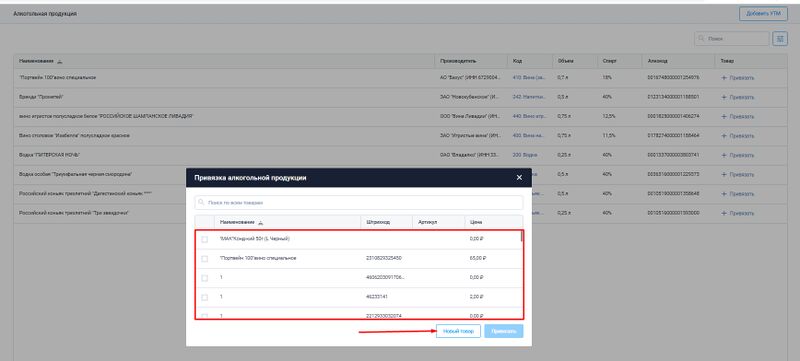The width and height of the screenshot is (800, 361).
Task: Select barcode 2310829325450 cell
Action: pyautogui.click(x=384, y=258)
